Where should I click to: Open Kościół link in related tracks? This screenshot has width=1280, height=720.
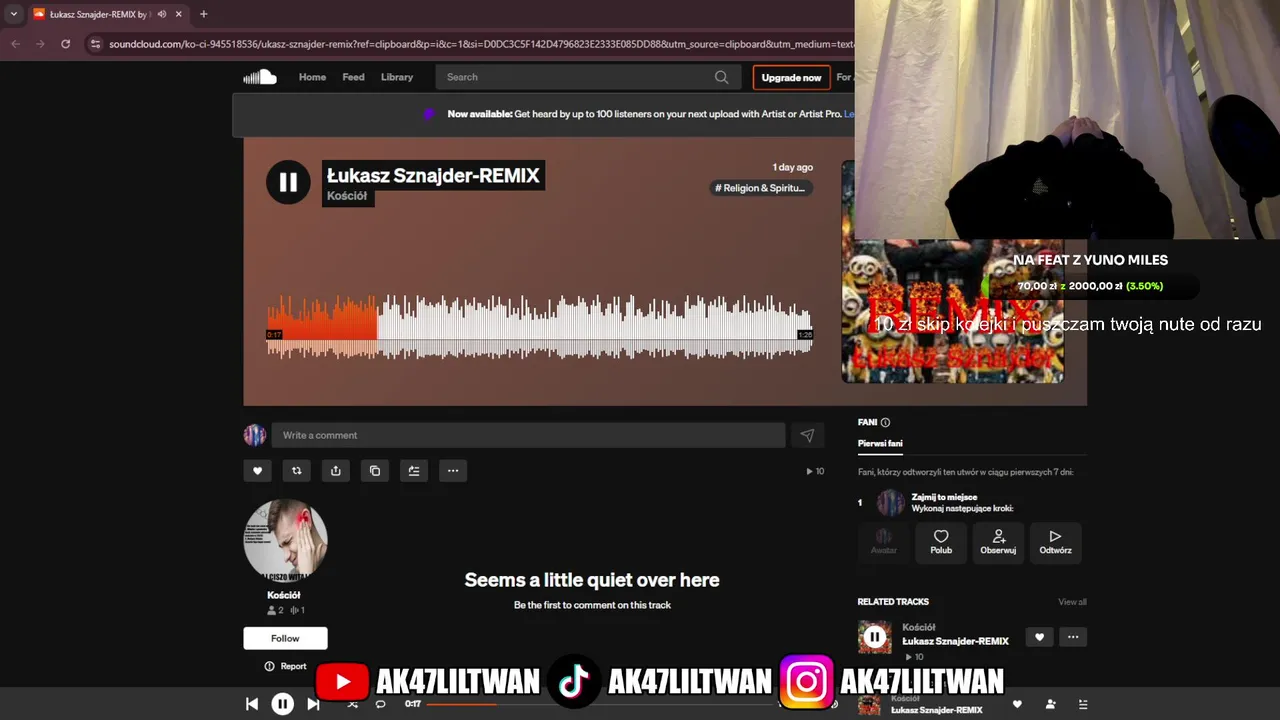[918, 627]
